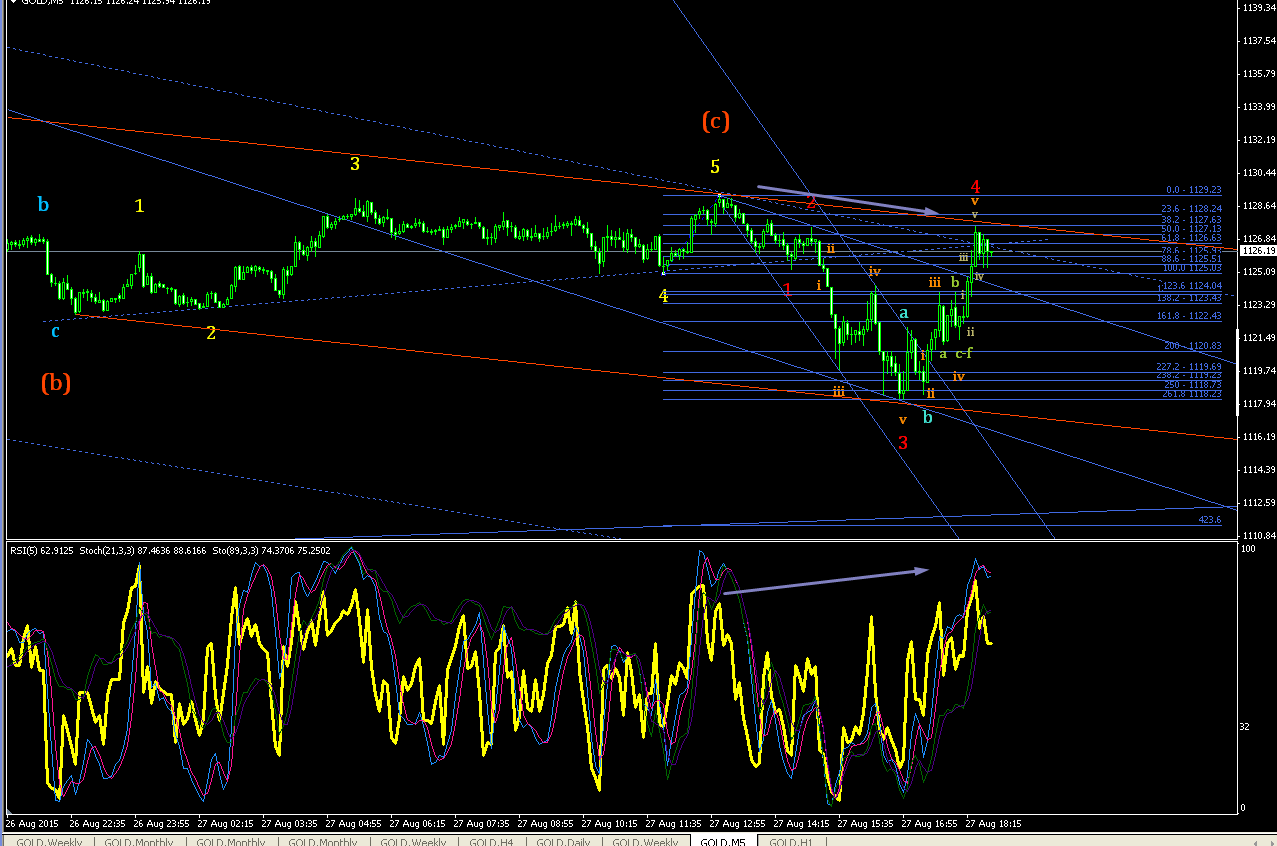Click the '423.6' Fibonacci extension label
1277x846 pixels.
(1210, 520)
